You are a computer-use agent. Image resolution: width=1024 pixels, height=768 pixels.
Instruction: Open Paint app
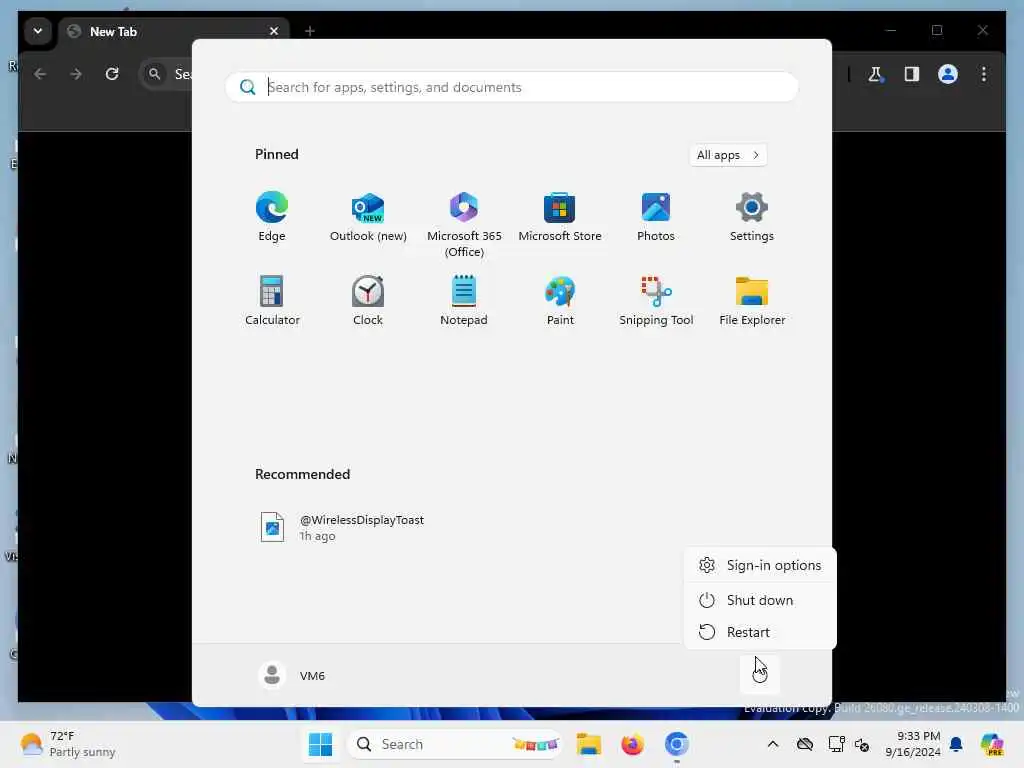click(x=560, y=300)
